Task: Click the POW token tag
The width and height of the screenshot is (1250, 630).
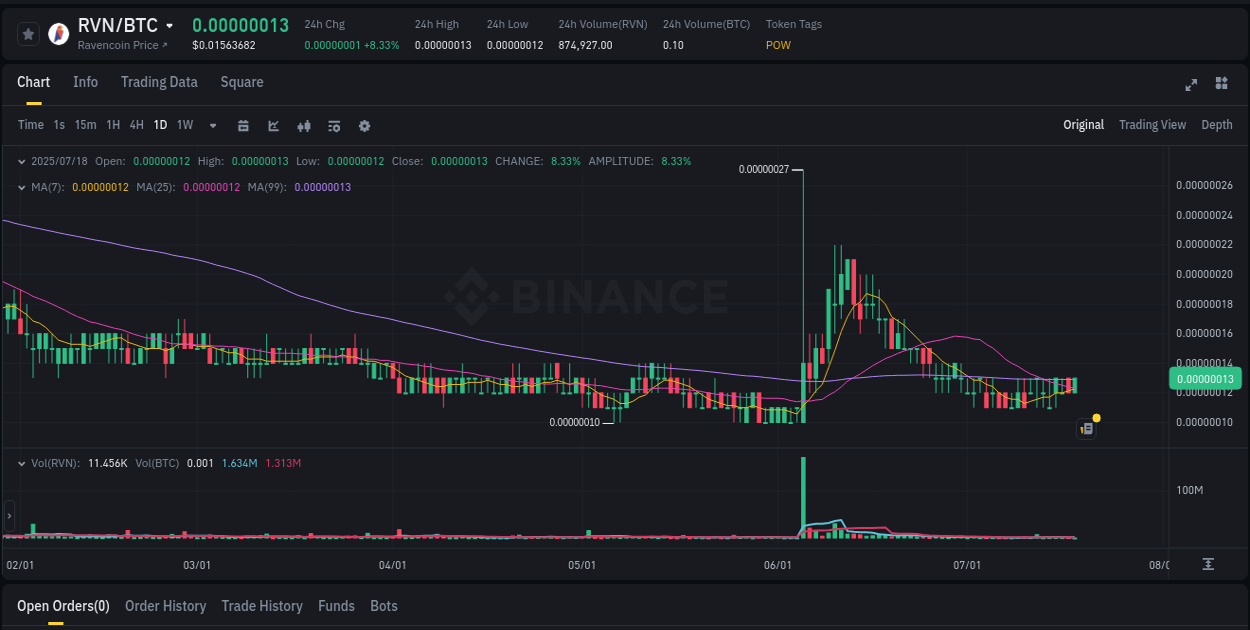Action: click(778, 45)
